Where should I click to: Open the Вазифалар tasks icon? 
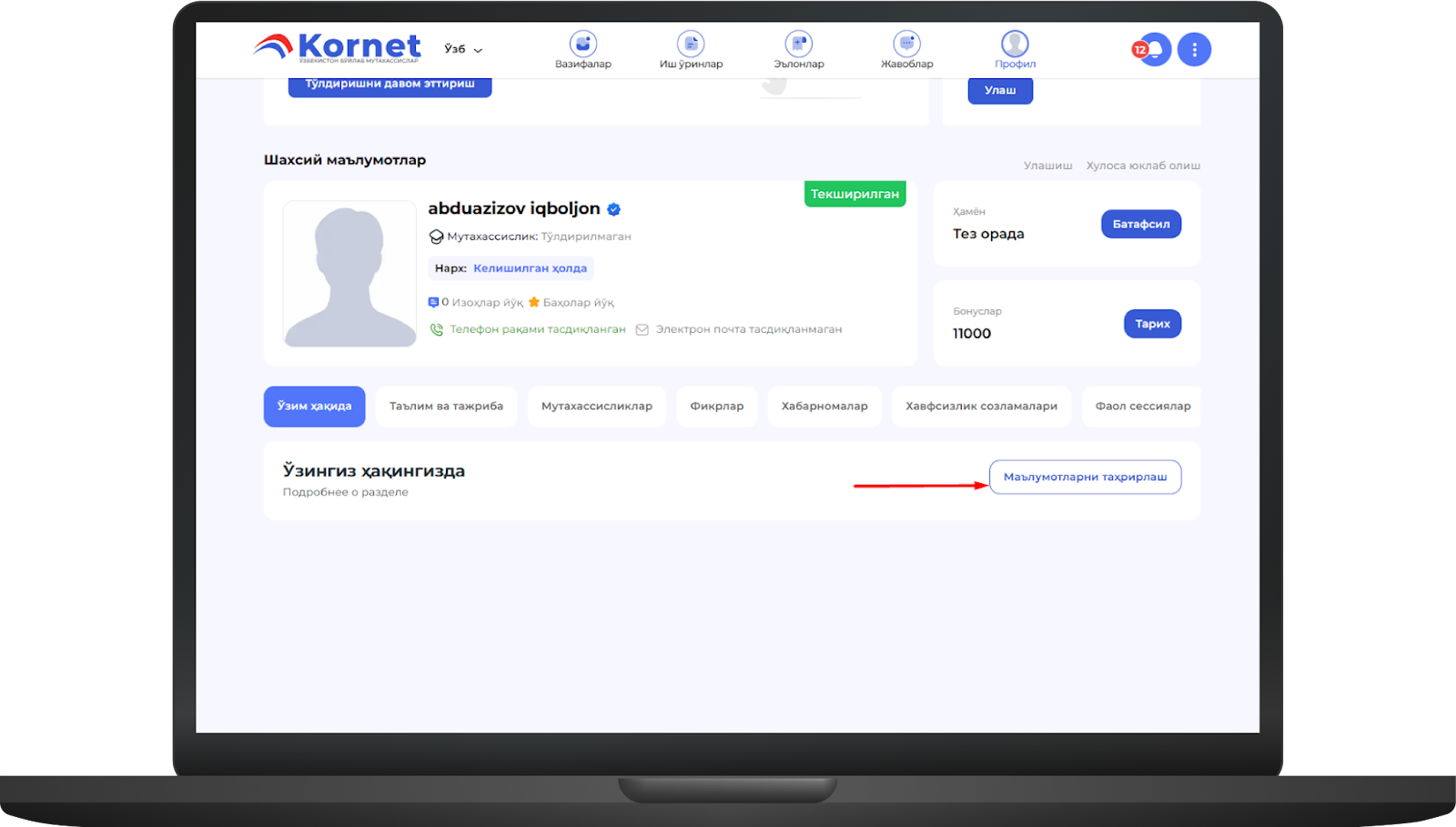click(582, 45)
